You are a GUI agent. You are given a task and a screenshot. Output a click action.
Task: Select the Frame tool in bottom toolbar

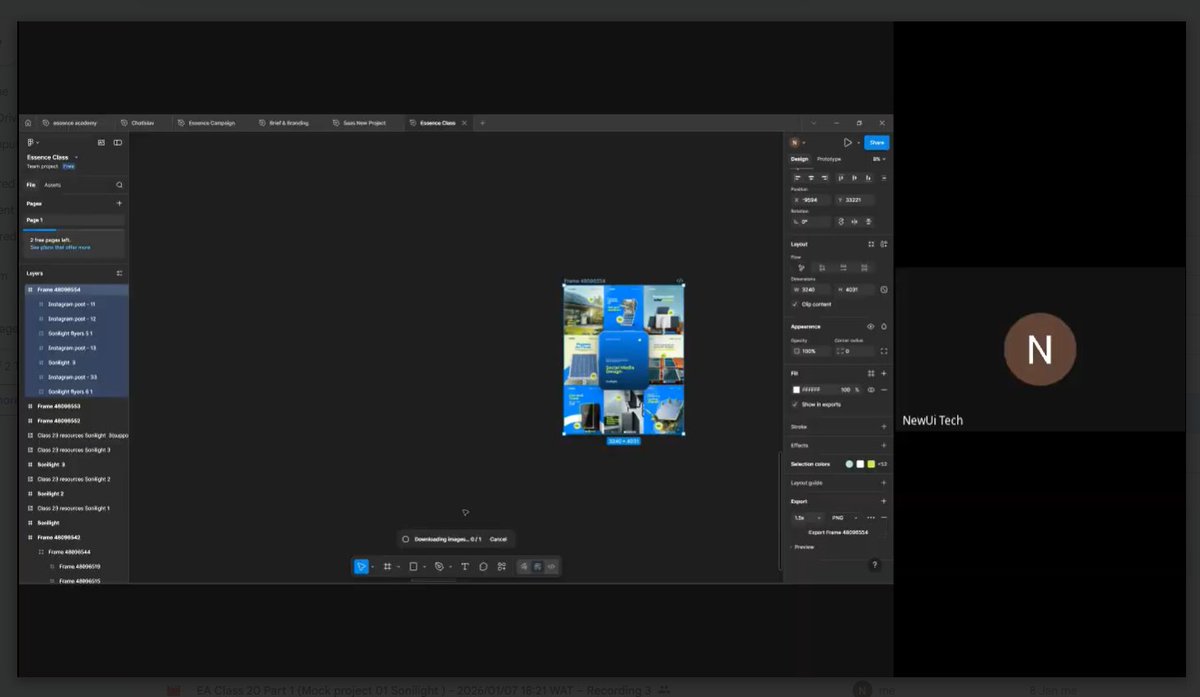point(387,567)
